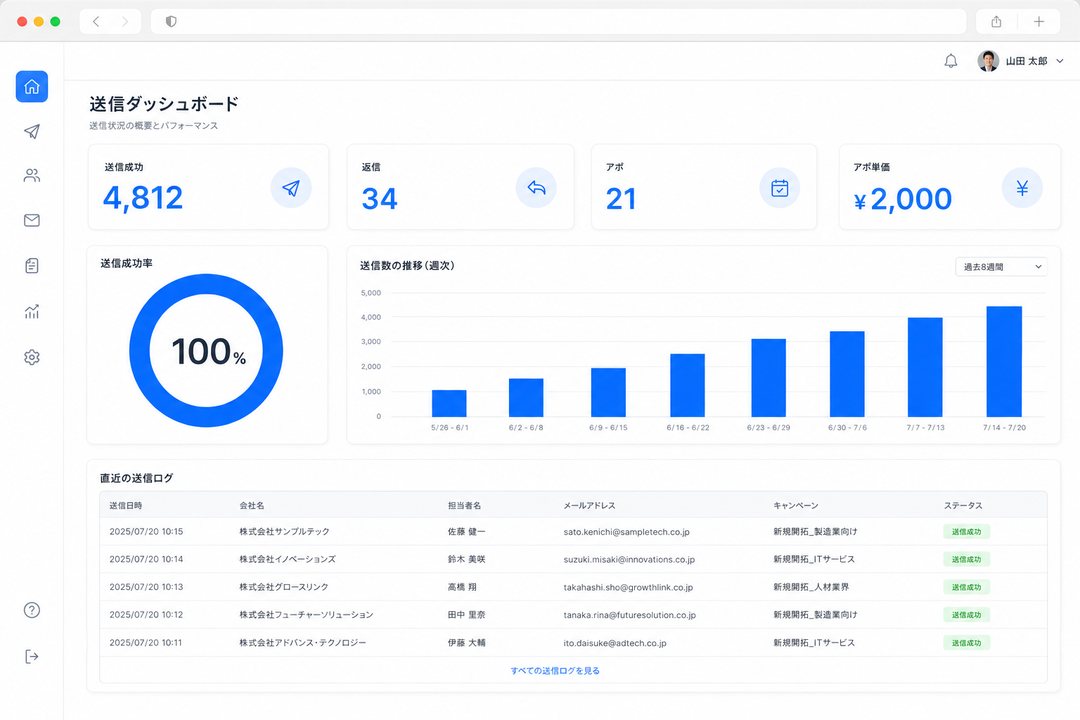Click the メールアドレス column header
The image size is (1080, 720).
[589, 506]
